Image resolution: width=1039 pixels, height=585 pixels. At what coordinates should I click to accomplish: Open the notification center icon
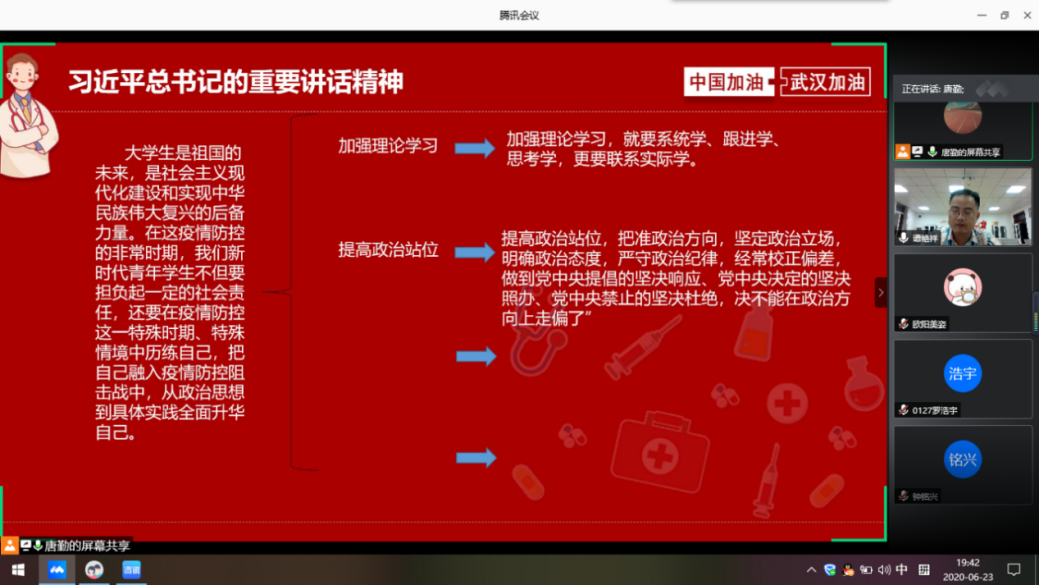tap(1013, 570)
